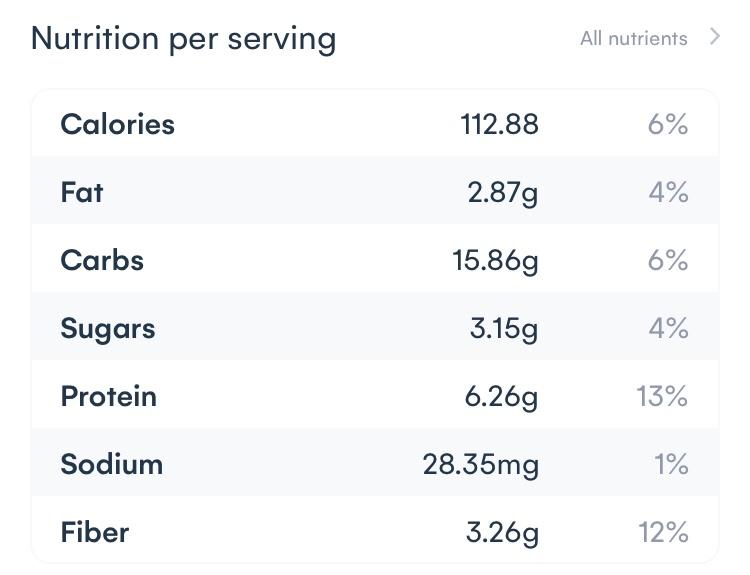Click the Nutrition per serving heading

pyautogui.click(x=184, y=39)
